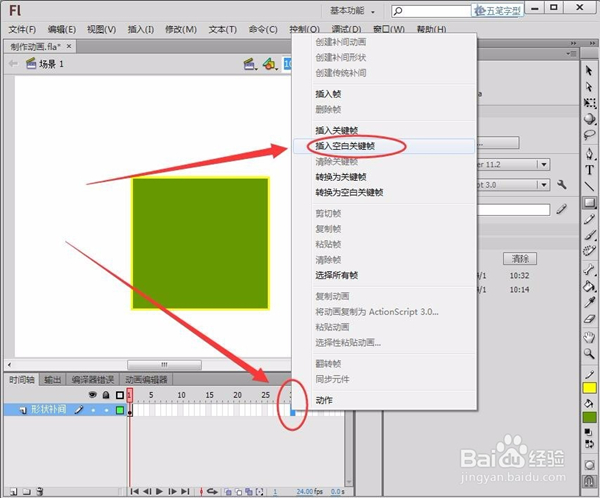The image size is (600, 498).
Task: Select the Free Transform tool
Action: 589,103
